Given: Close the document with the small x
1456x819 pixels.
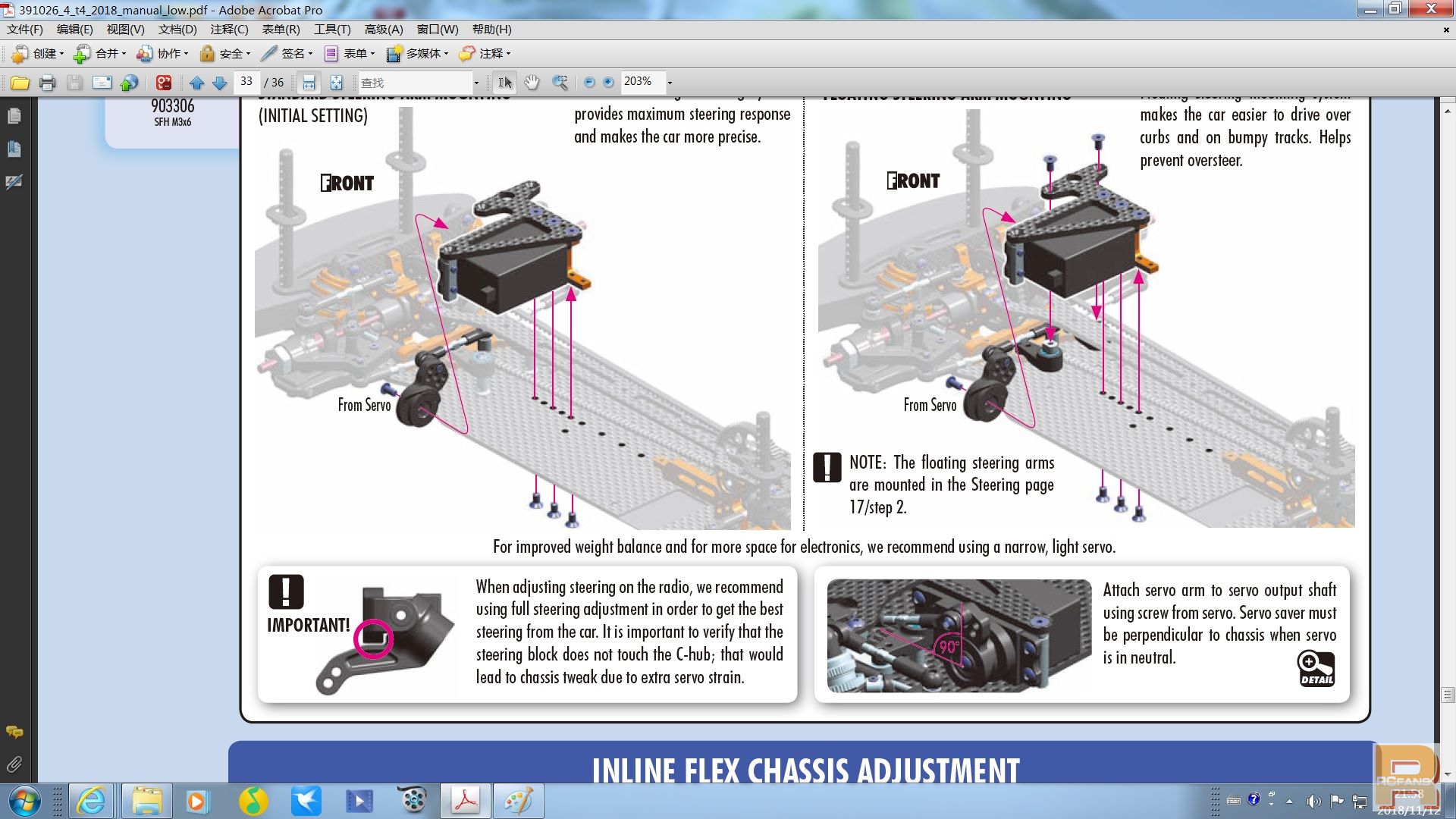Looking at the screenshot, I should 1446,30.
